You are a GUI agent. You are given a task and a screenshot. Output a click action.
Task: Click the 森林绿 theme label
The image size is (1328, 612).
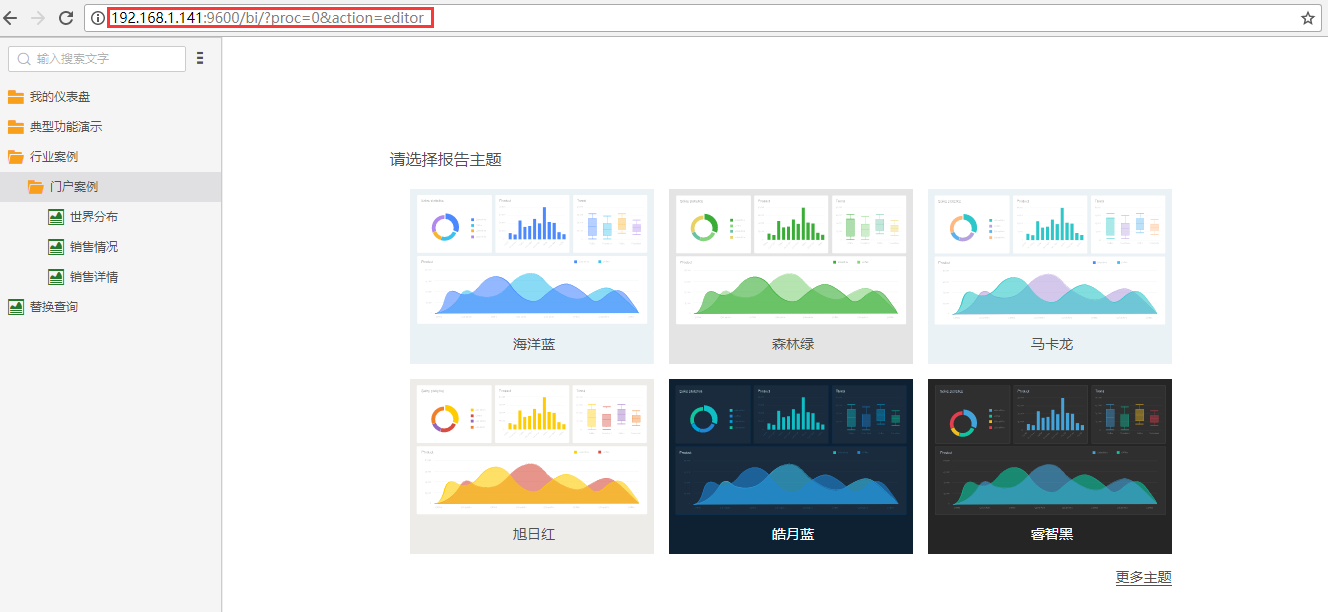[793, 344]
